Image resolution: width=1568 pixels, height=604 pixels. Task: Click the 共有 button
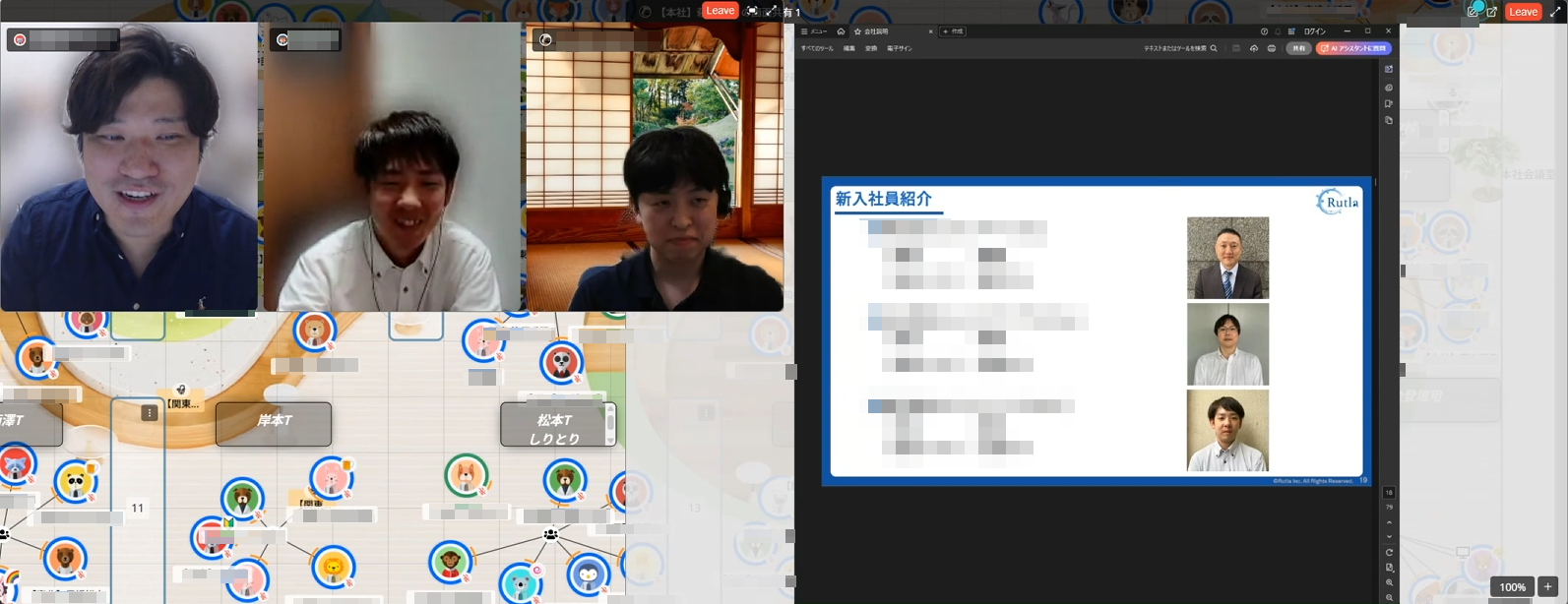tap(1298, 48)
